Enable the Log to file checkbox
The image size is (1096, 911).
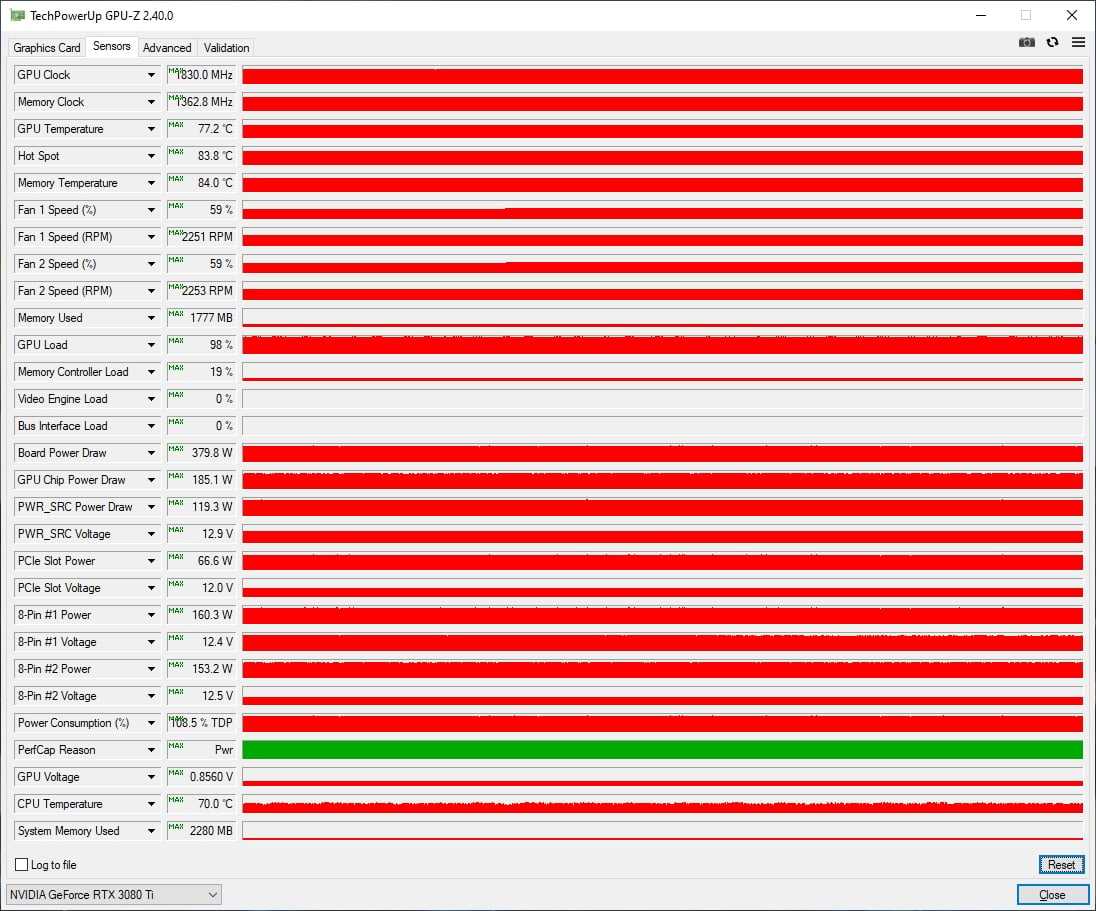pyautogui.click(x=22, y=865)
